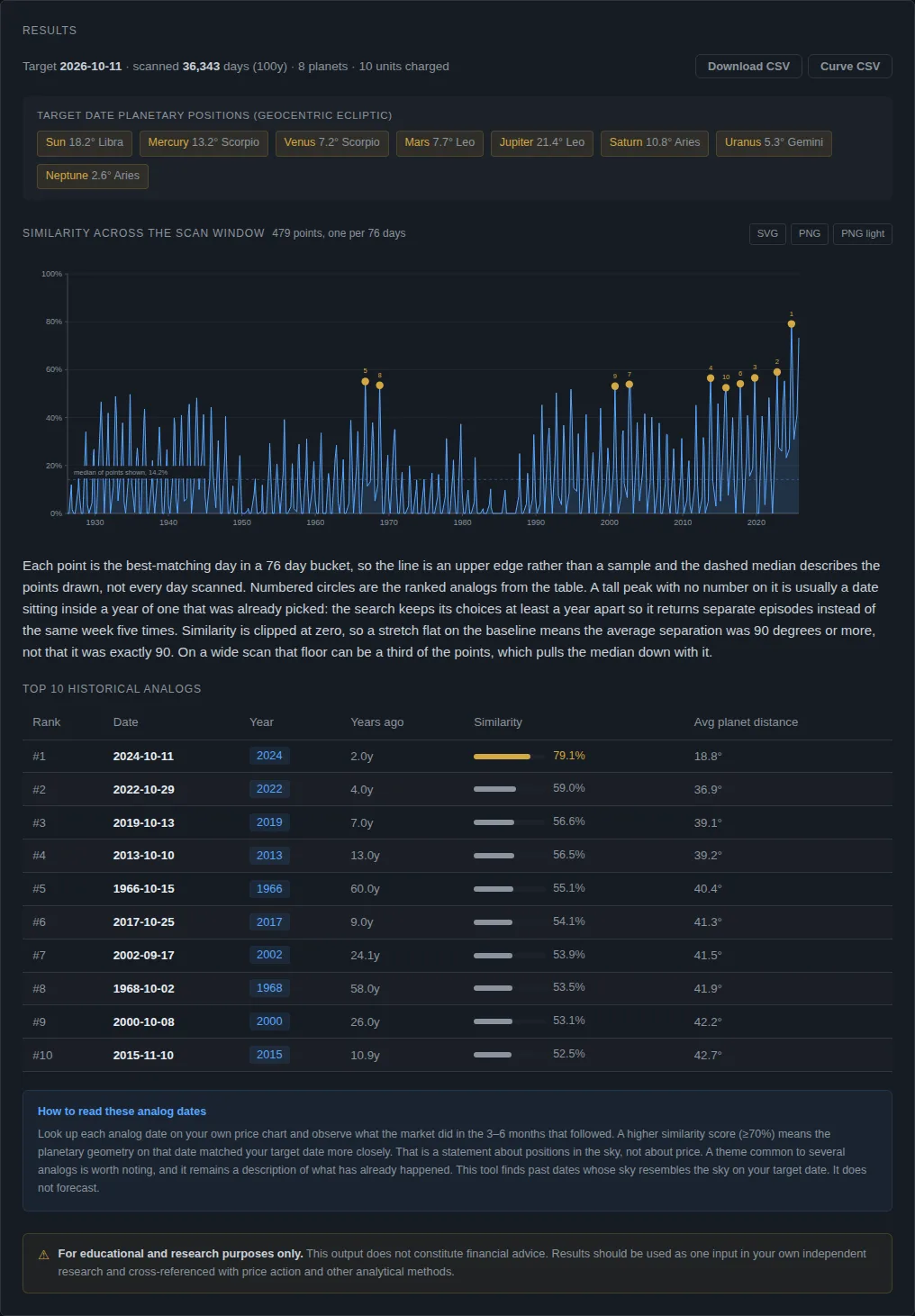The image size is (915, 1316).
Task: Click the Similarity column header
Action: point(498,722)
